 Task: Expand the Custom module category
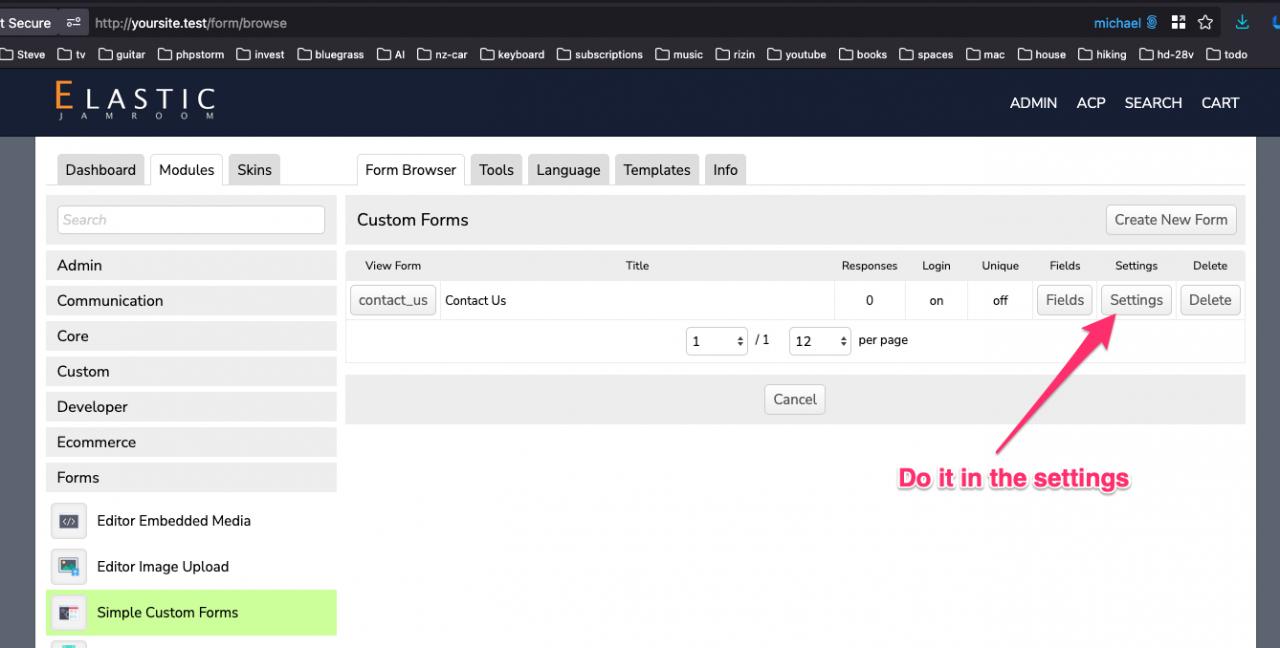click(x=191, y=371)
